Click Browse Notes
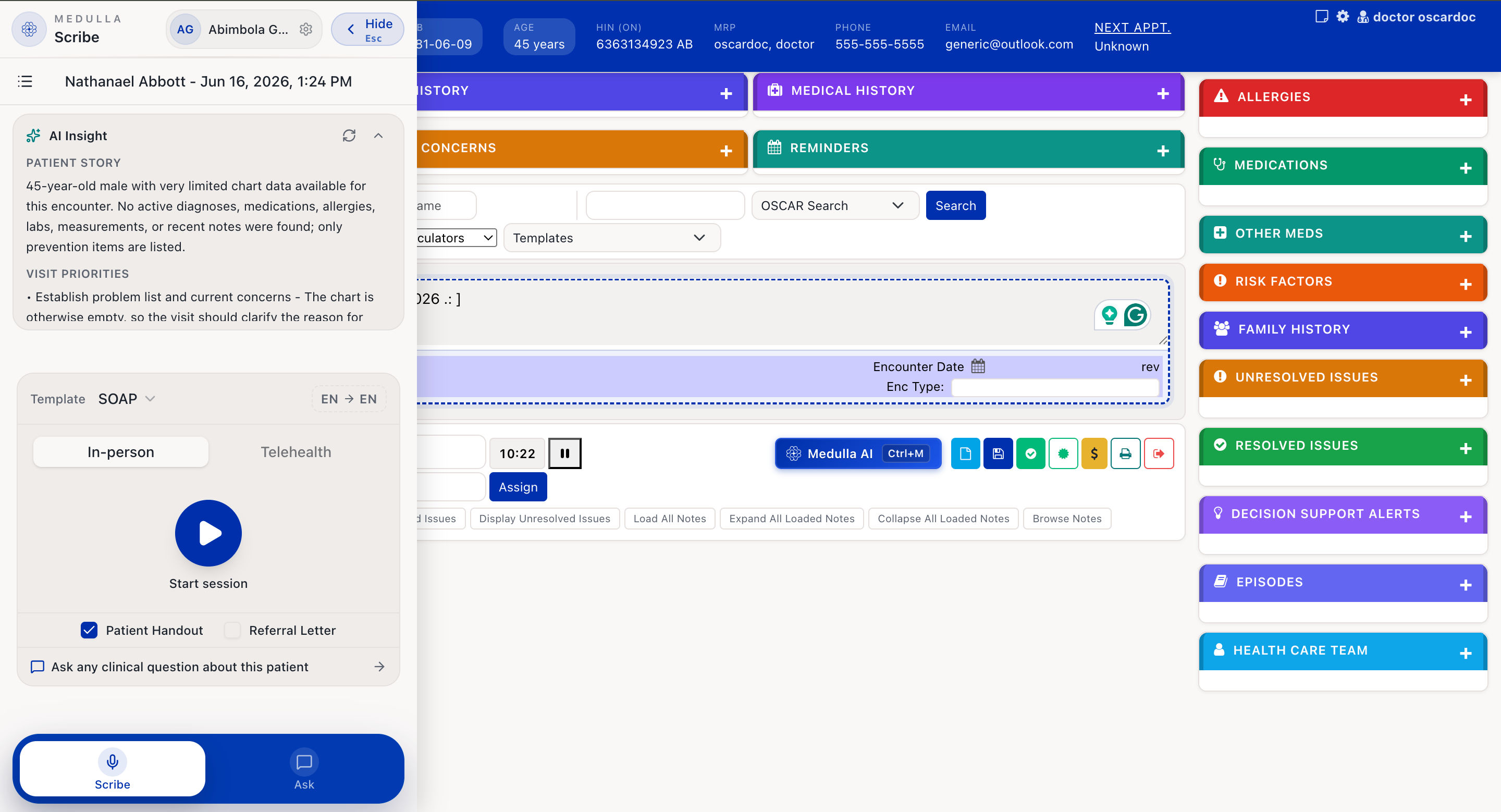Viewport: 1501px width, 812px height. coord(1067,518)
